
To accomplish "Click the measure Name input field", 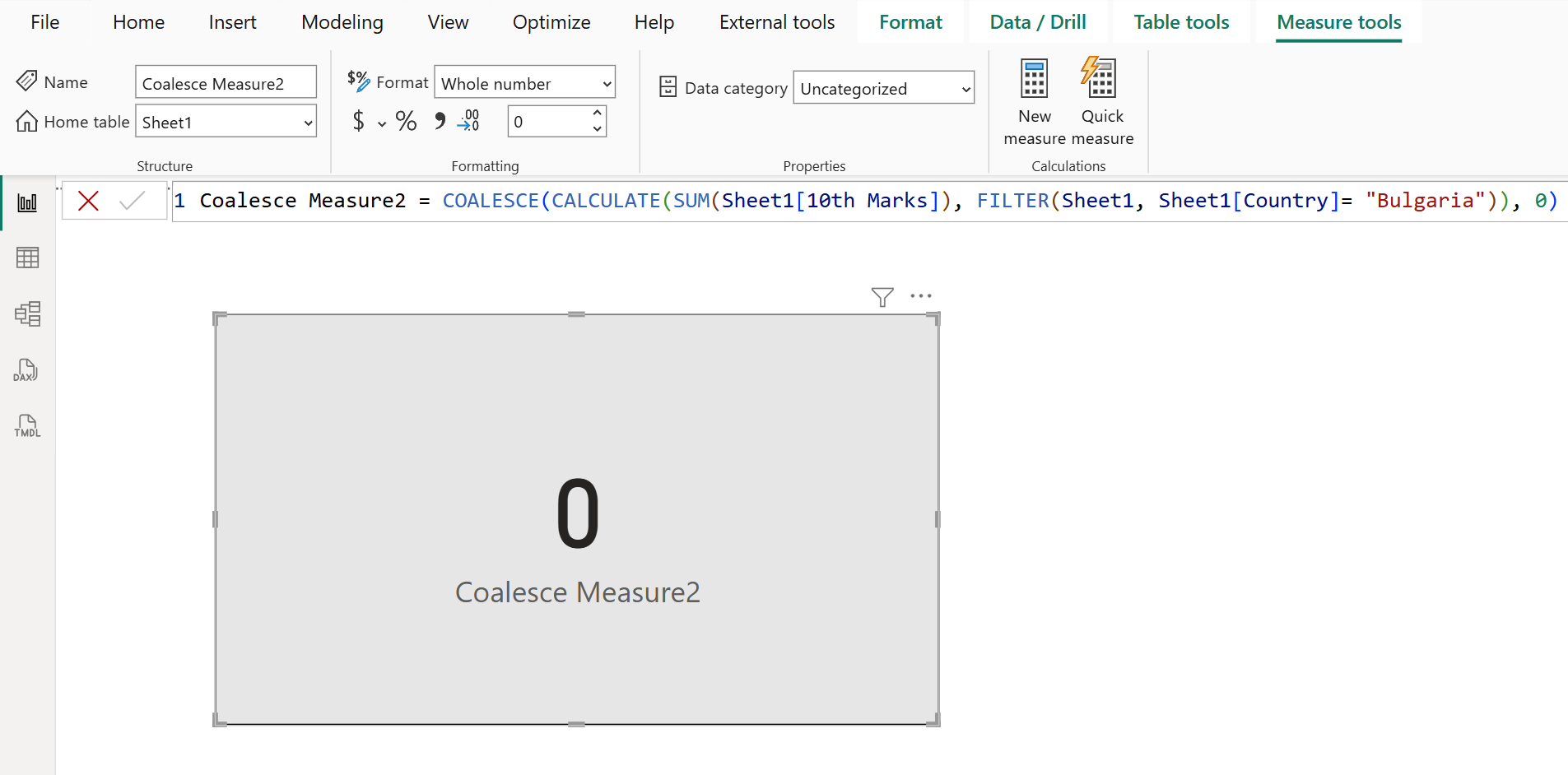I will pos(226,82).
